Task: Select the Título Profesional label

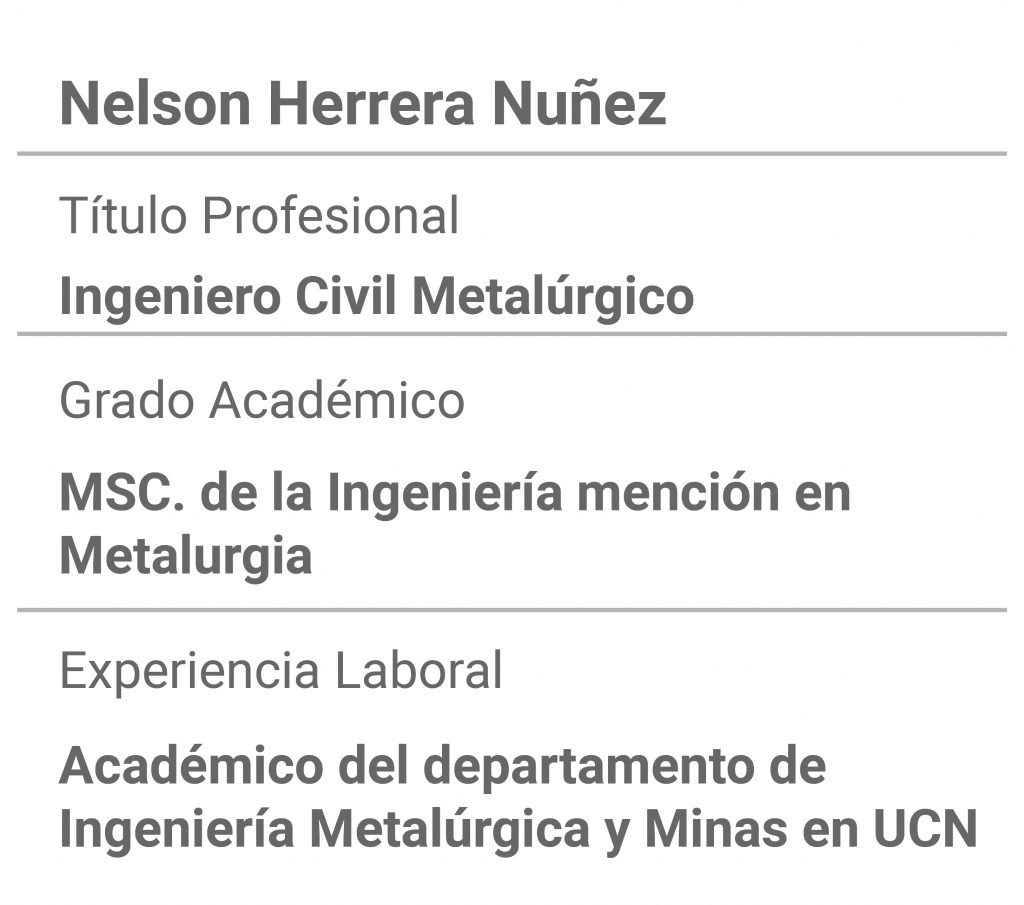Action: pos(259,215)
